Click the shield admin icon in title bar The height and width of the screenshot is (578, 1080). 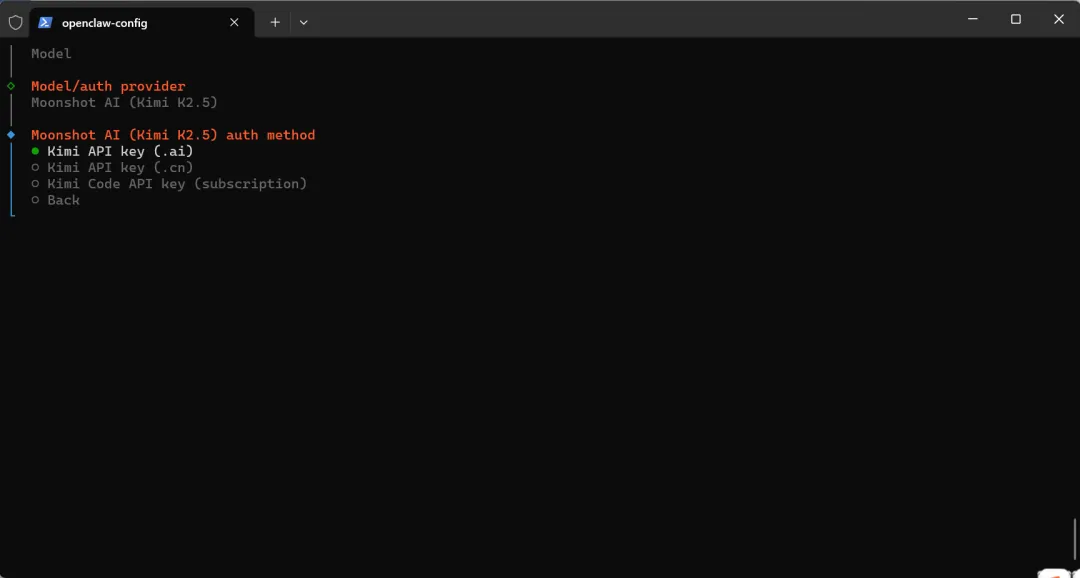click(x=15, y=22)
